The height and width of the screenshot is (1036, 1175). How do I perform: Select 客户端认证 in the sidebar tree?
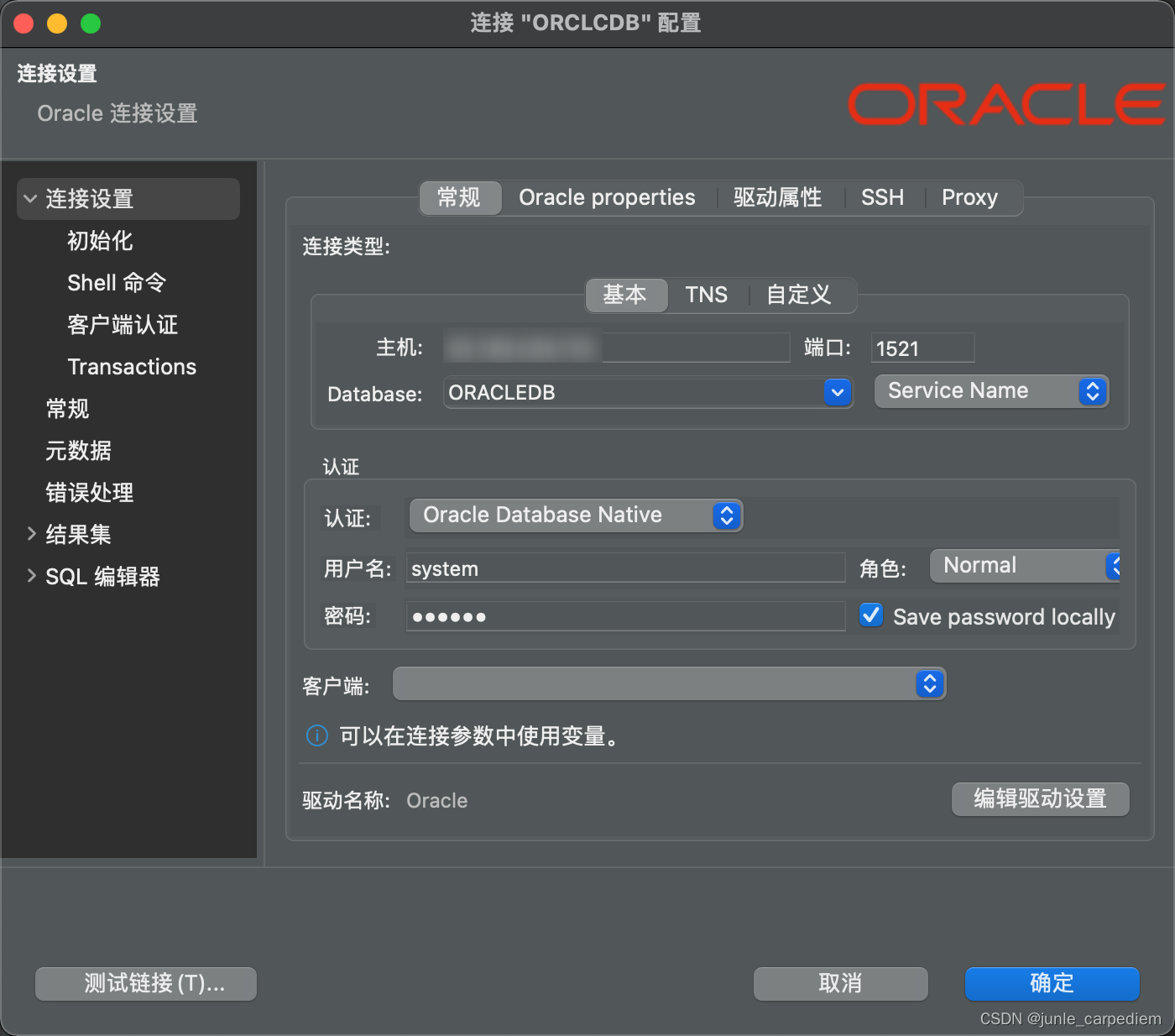tap(123, 325)
